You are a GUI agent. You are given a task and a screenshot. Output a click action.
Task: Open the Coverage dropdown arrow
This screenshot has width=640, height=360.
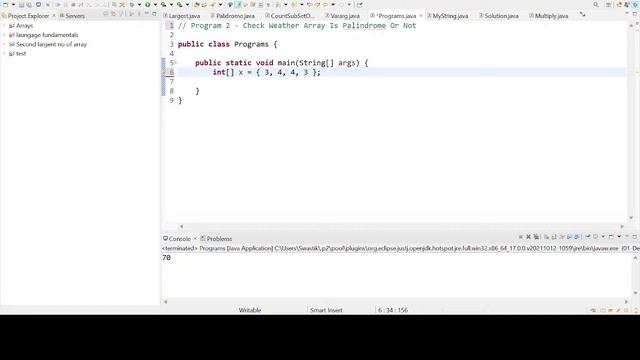[171, 4]
